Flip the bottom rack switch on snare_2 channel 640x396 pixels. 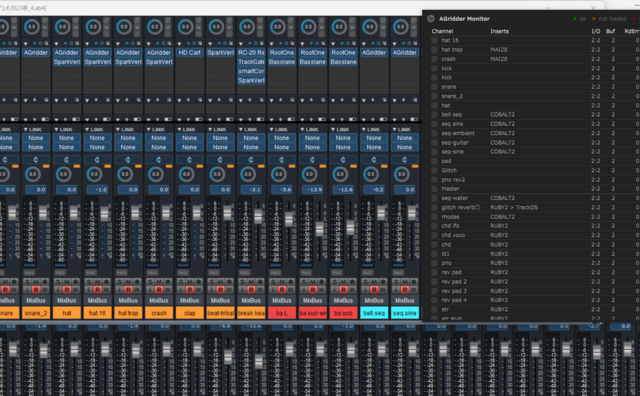coord(45,119)
